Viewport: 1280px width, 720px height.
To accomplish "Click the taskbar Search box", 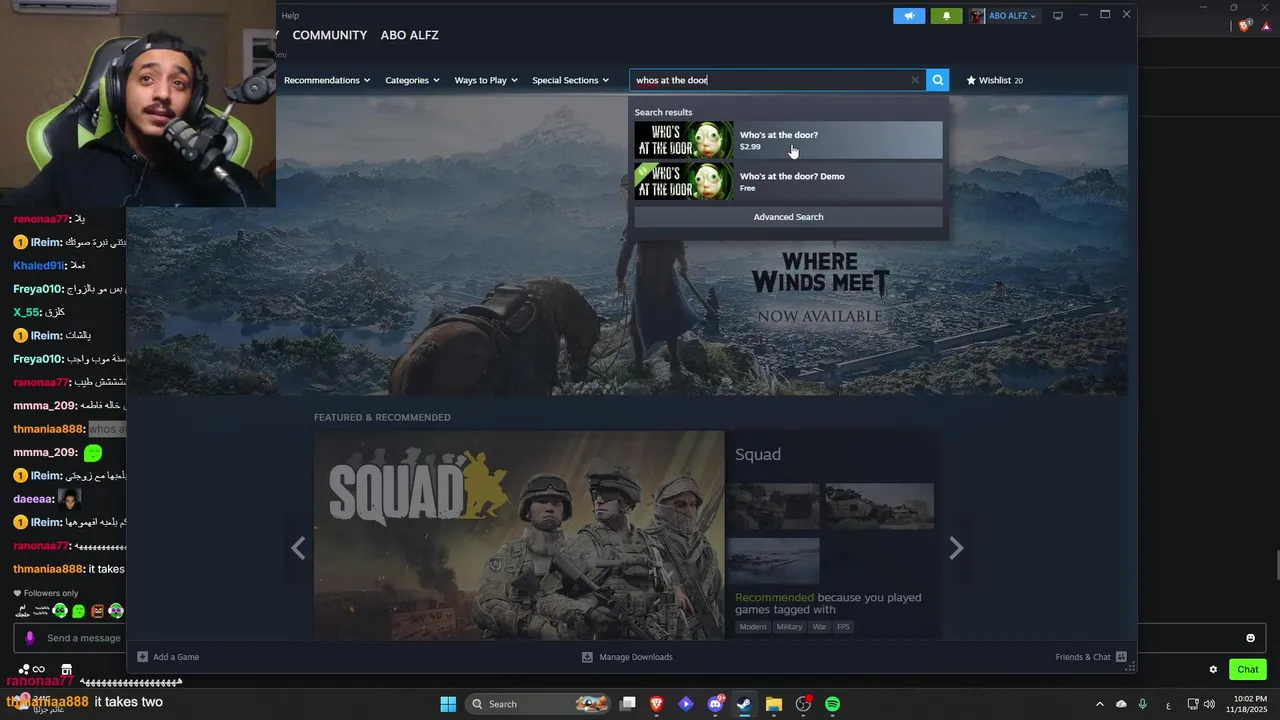I will (x=540, y=704).
